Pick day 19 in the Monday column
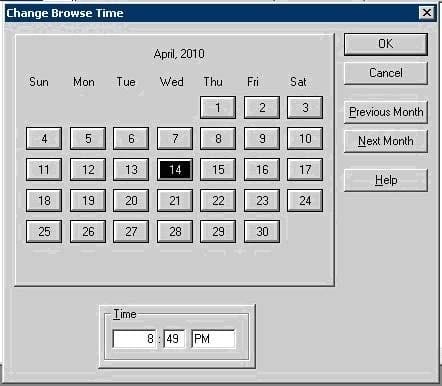Screen dimensions: 442x386 pyautogui.click(x=88, y=200)
